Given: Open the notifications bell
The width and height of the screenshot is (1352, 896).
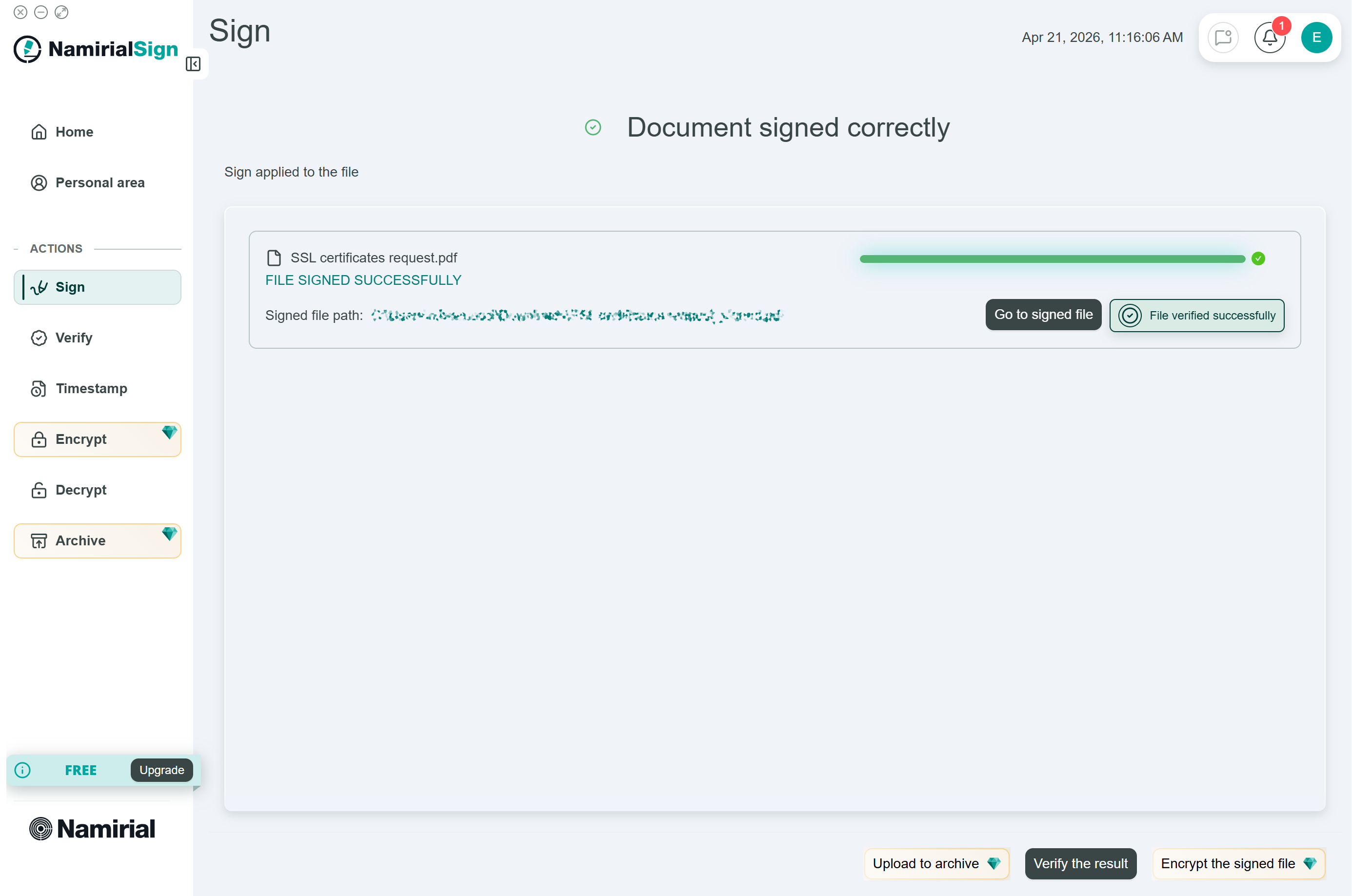Looking at the screenshot, I should click(x=1269, y=37).
